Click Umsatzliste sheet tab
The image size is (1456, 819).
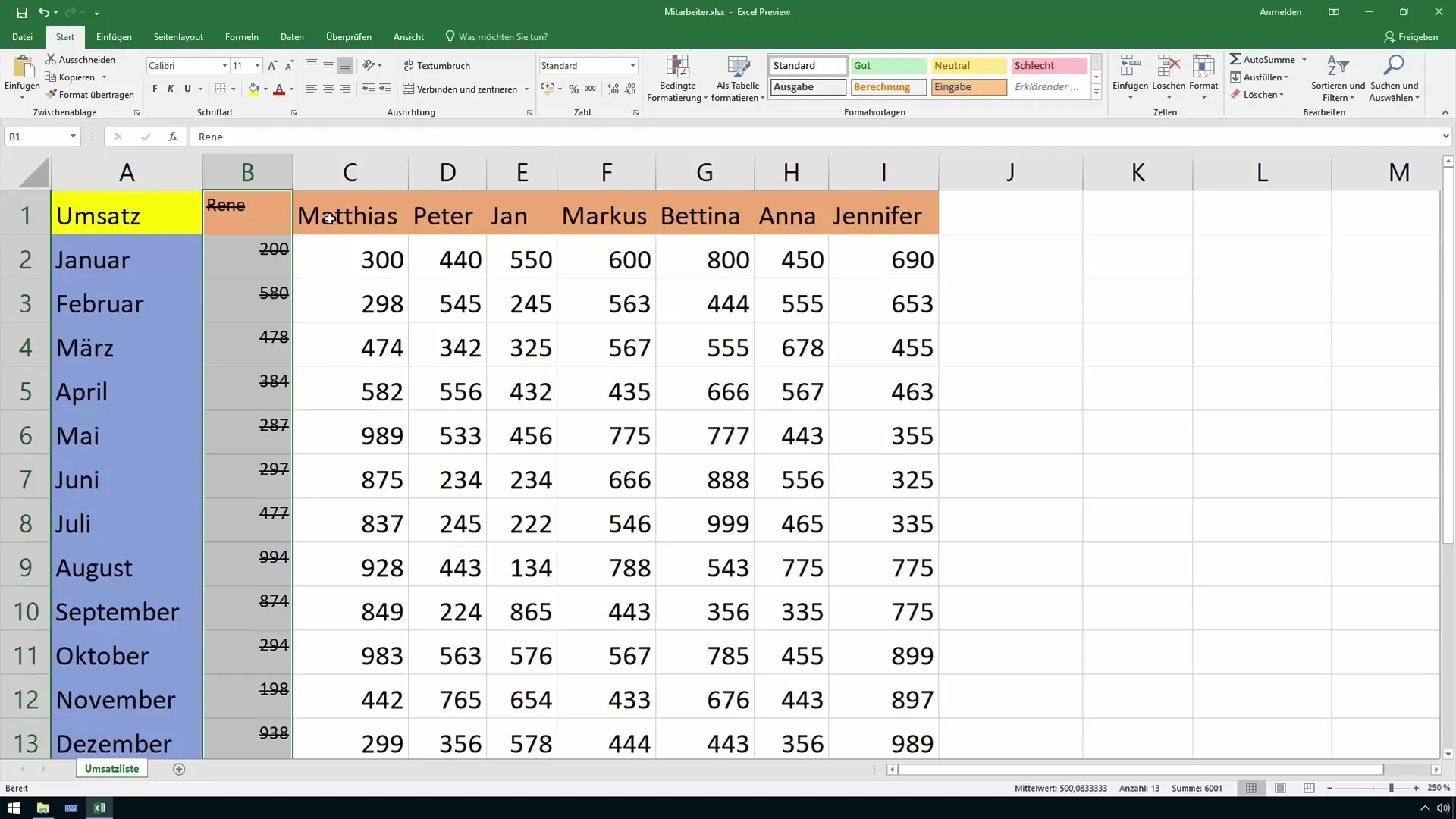[x=112, y=768]
